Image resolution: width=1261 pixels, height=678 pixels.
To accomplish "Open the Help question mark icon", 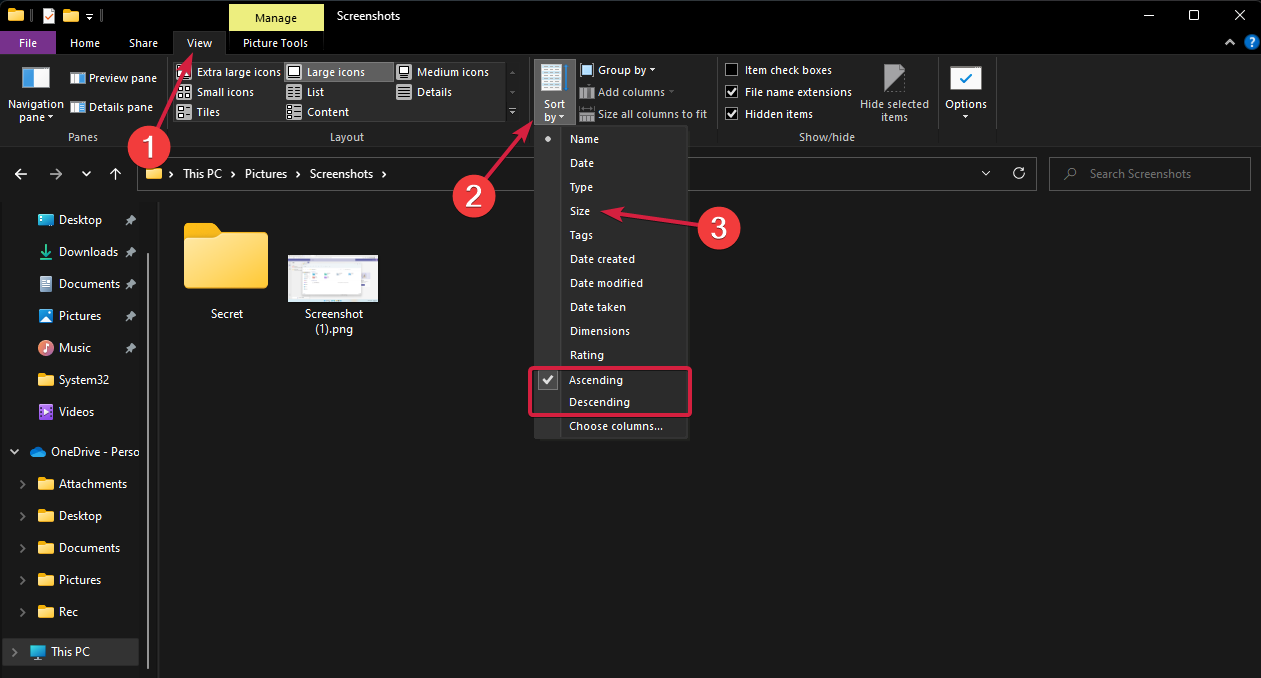I will pyautogui.click(x=1251, y=43).
